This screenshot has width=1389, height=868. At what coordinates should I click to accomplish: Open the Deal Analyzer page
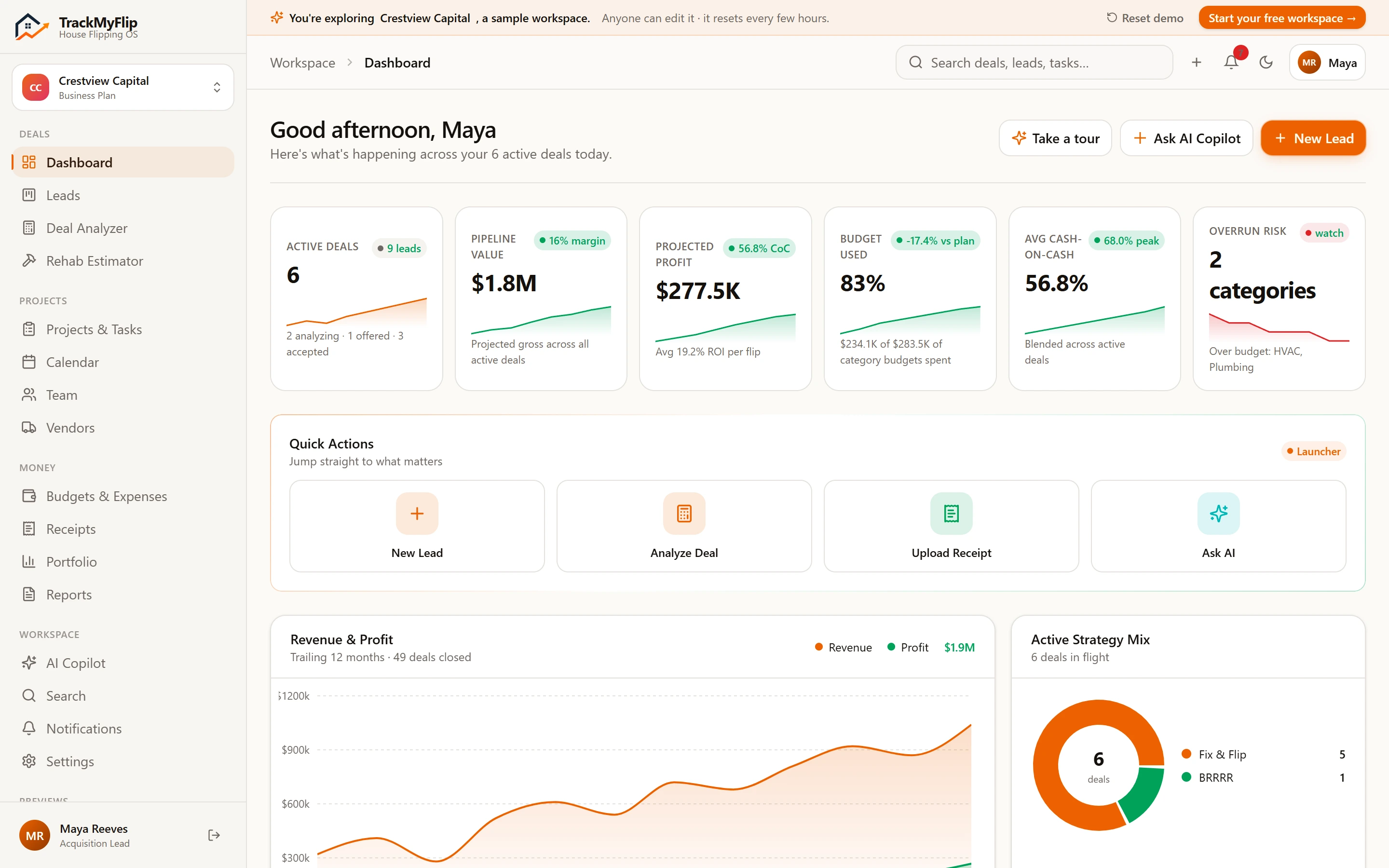point(123,228)
